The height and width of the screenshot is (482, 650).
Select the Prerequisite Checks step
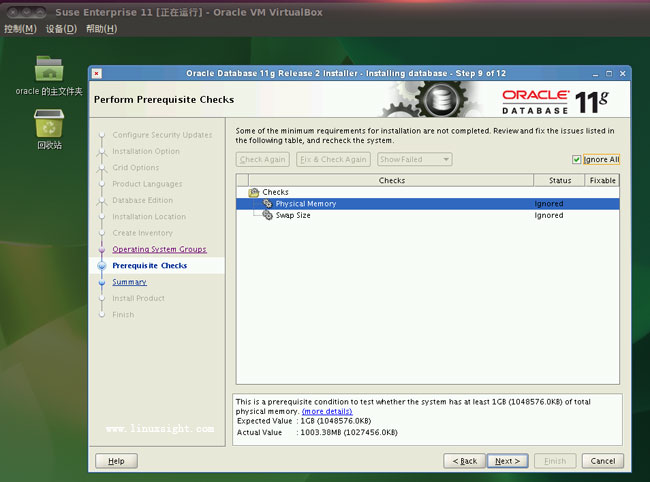coord(150,266)
